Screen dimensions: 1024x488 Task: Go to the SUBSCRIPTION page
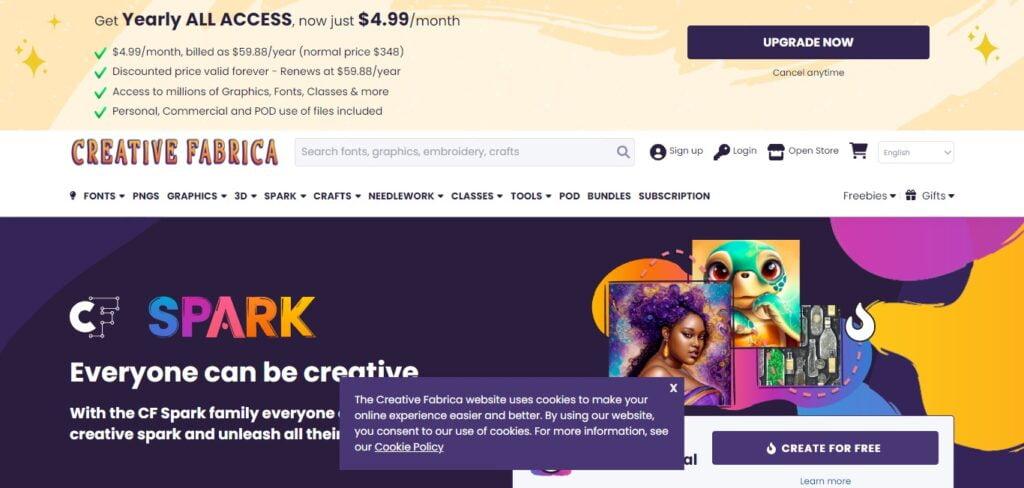point(674,196)
